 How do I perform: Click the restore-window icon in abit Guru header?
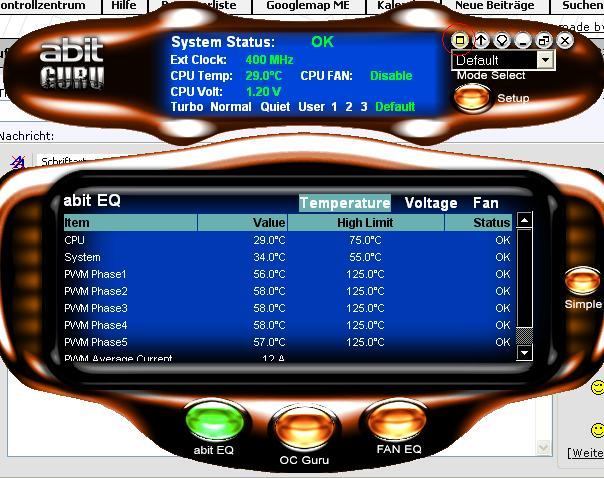[x=544, y=40]
